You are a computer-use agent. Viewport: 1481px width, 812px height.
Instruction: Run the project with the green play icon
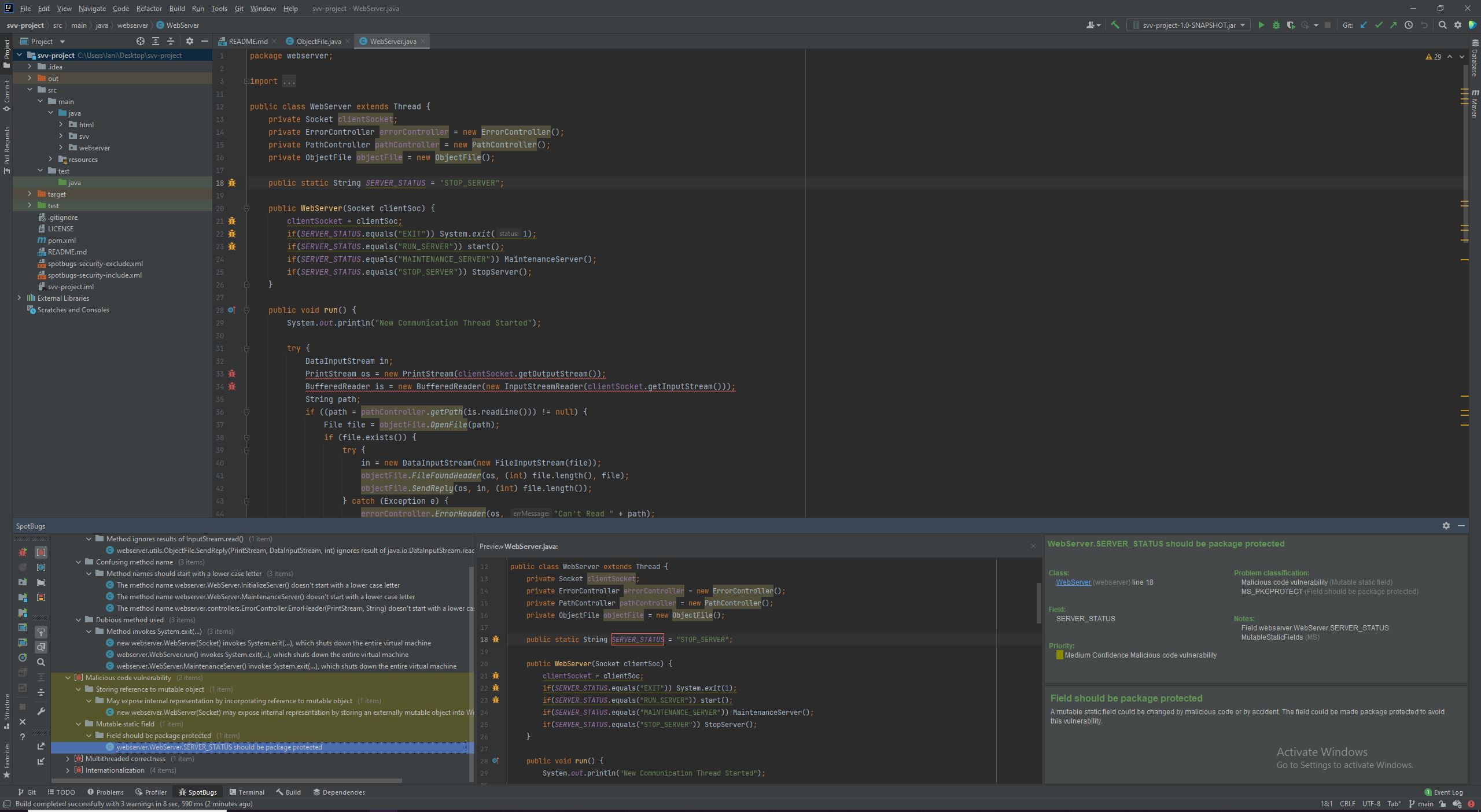click(1263, 25)
